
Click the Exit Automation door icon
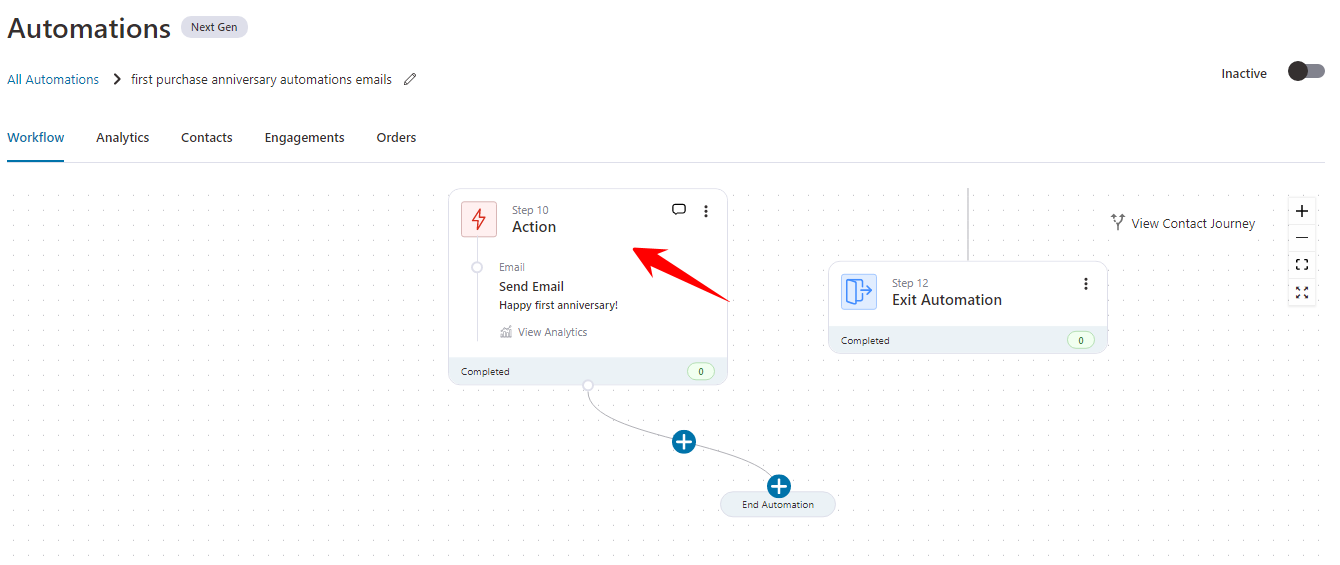point(858,292)
